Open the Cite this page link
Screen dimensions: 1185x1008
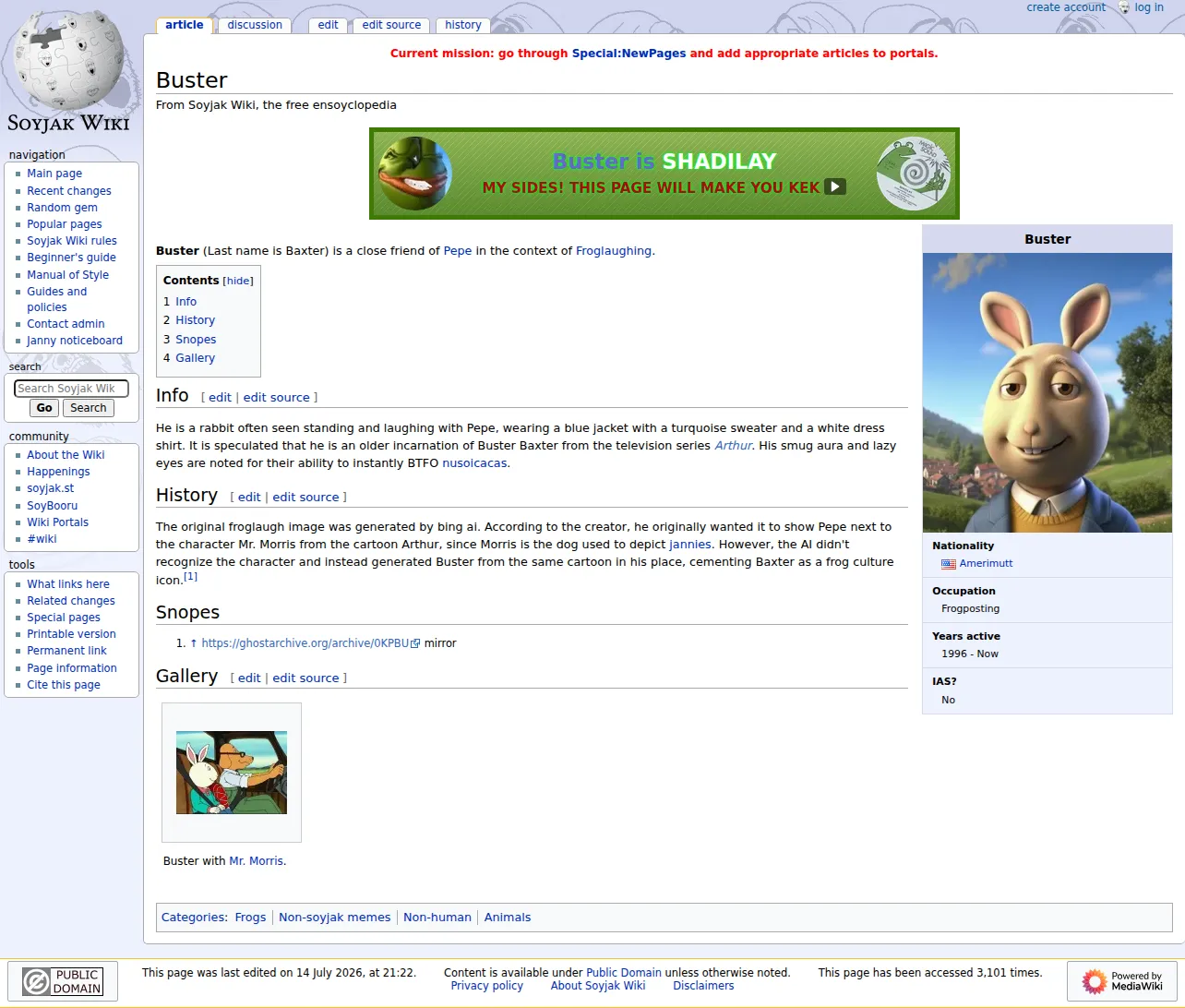64,685
